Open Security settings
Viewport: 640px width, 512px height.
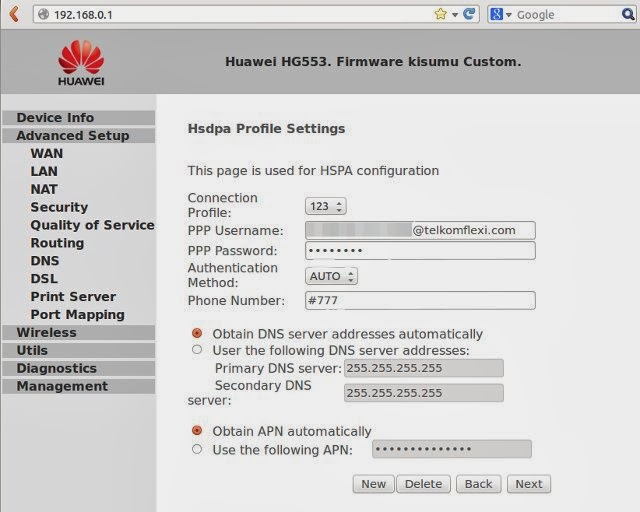click(59, 207)
